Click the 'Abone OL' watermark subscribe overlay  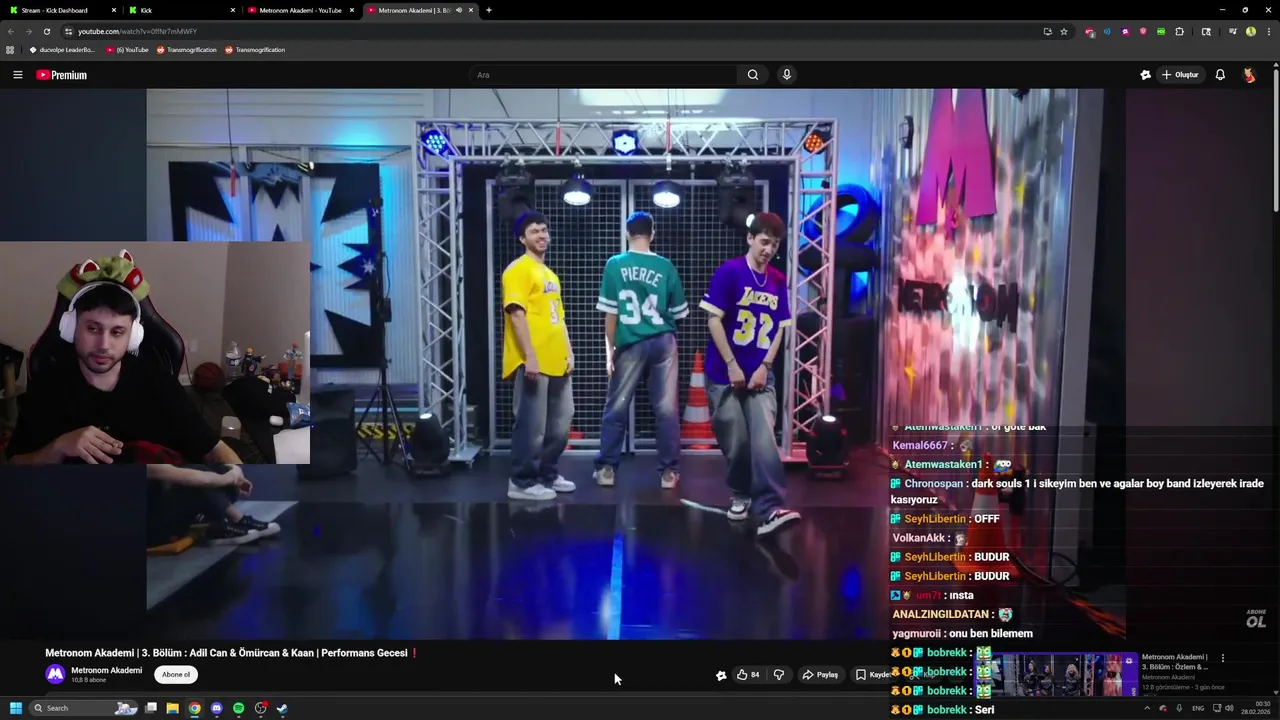1256,619
